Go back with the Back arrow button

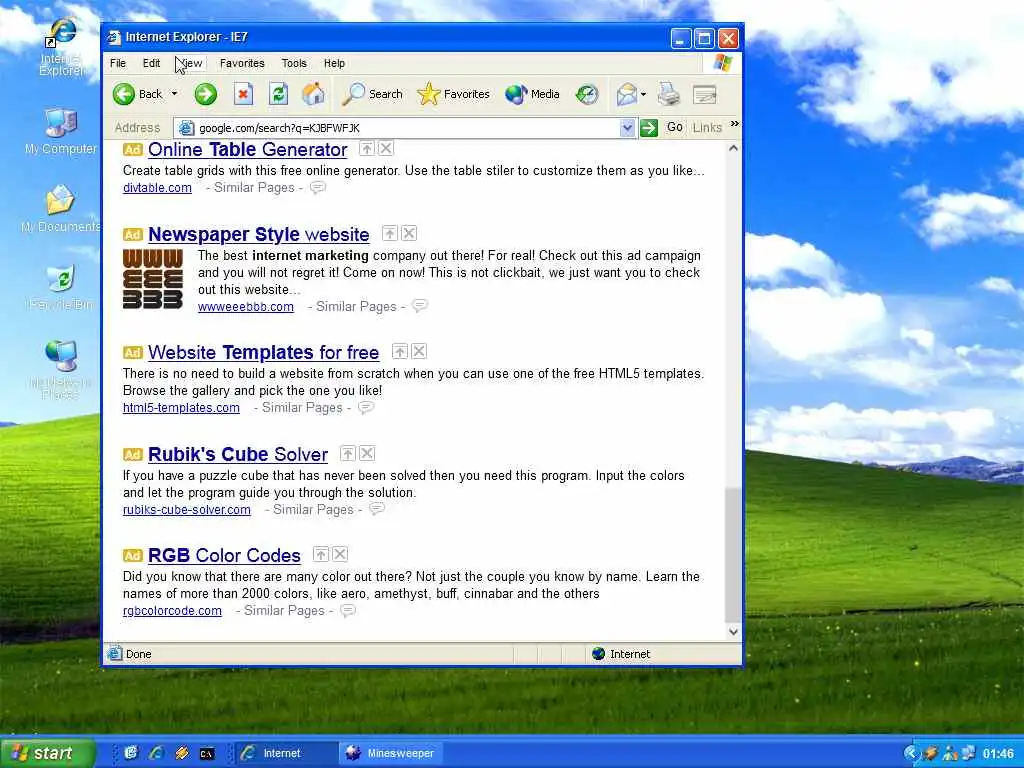click(137, 94)
